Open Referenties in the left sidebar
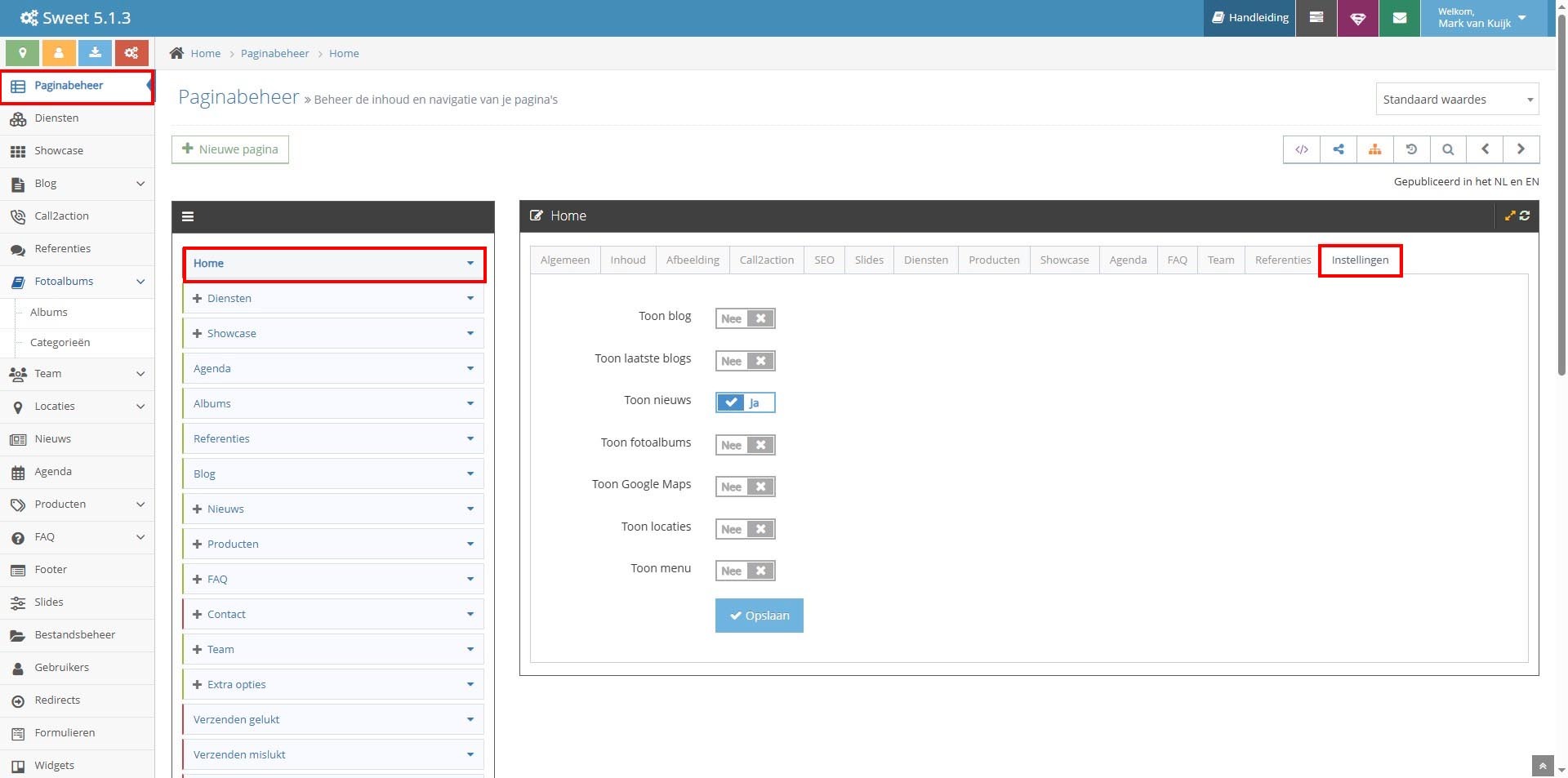Image resolution: width=1568 pixels, height=778 pixels. coord(78,249)
